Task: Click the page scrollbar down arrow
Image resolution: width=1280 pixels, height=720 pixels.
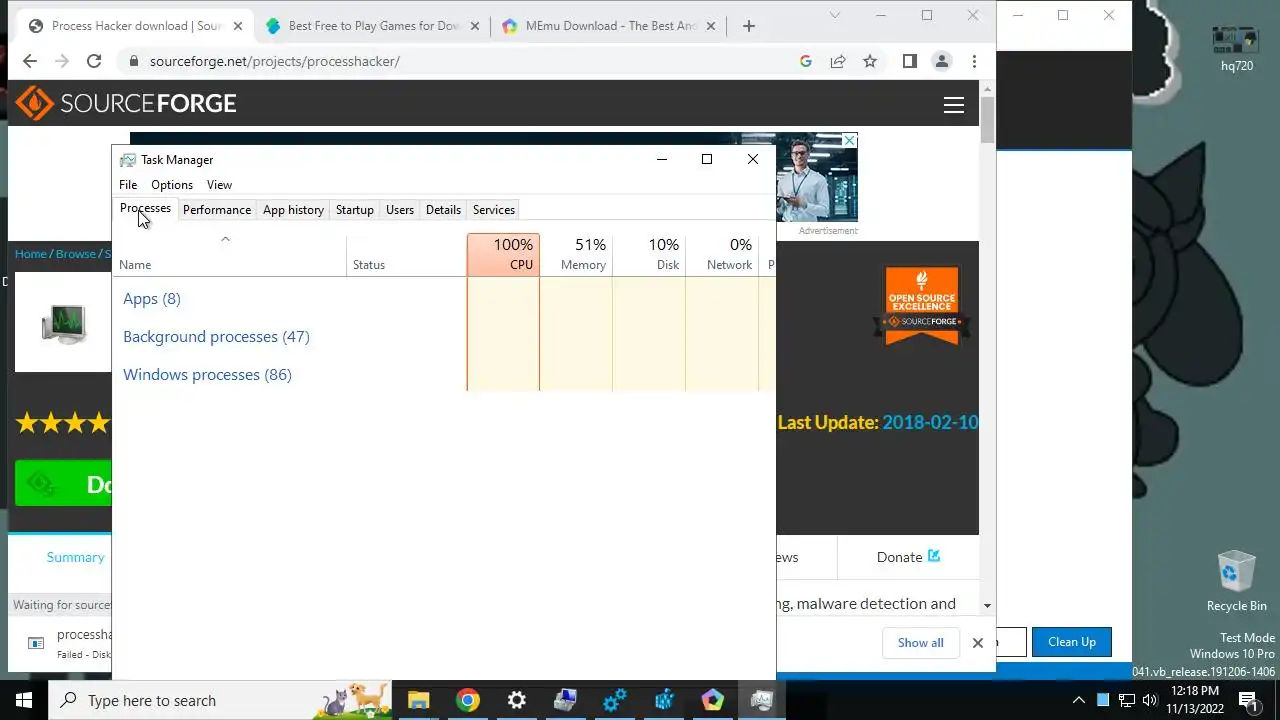Action: pos(987,606)
